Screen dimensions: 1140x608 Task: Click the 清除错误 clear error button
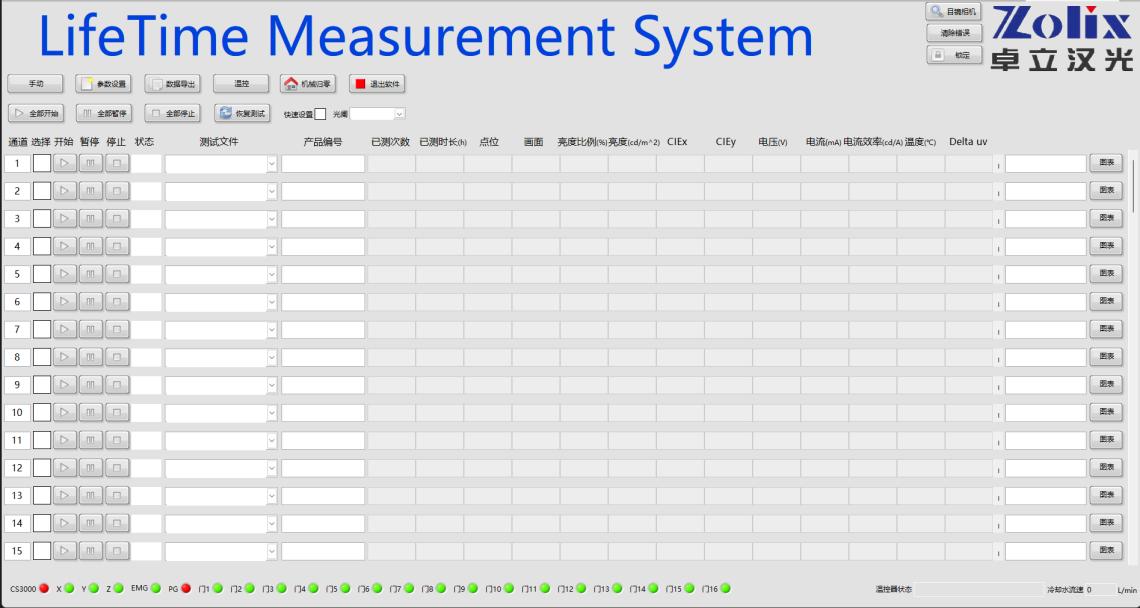click(953, 33)
